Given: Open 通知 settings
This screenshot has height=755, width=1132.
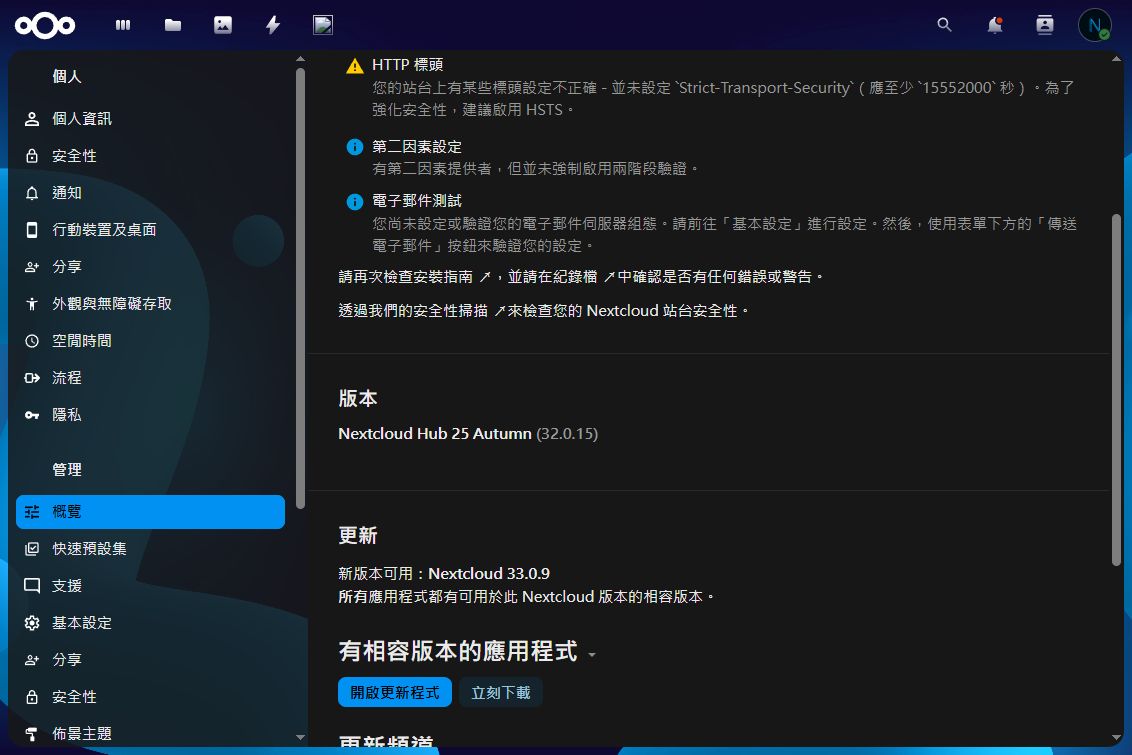Looking at the screenshot, I should click(150, 193).
